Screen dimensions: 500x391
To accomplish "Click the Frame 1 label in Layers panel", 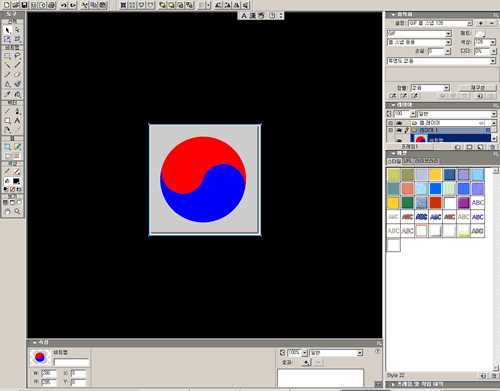I will pos(409,146).
